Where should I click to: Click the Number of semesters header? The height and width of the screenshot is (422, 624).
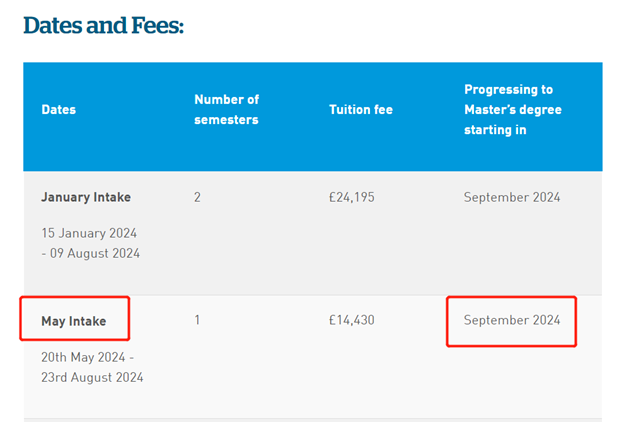[x=226, y=109]
